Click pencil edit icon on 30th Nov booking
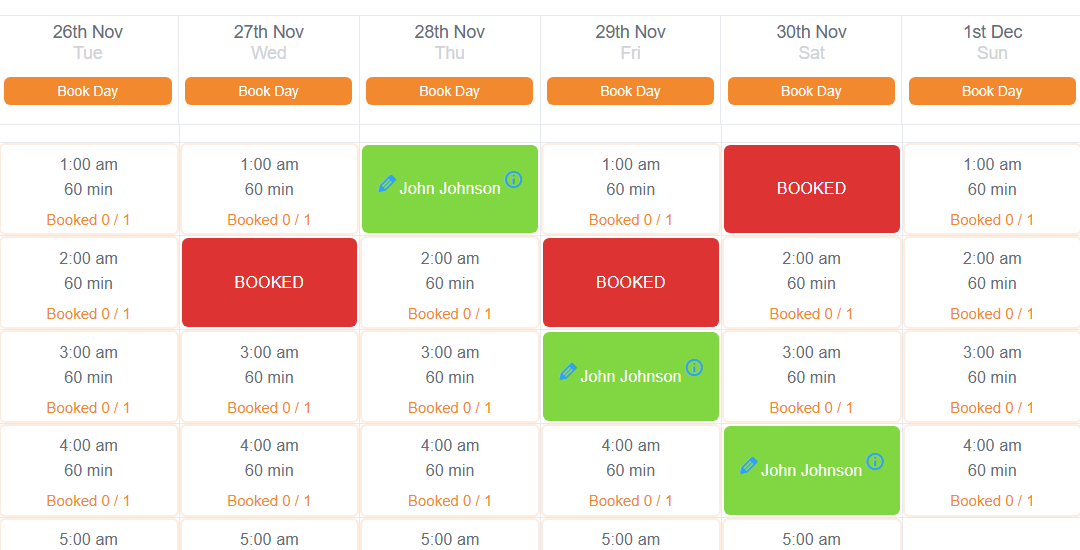Screen dimensions: 1080x550 point(748,466)
